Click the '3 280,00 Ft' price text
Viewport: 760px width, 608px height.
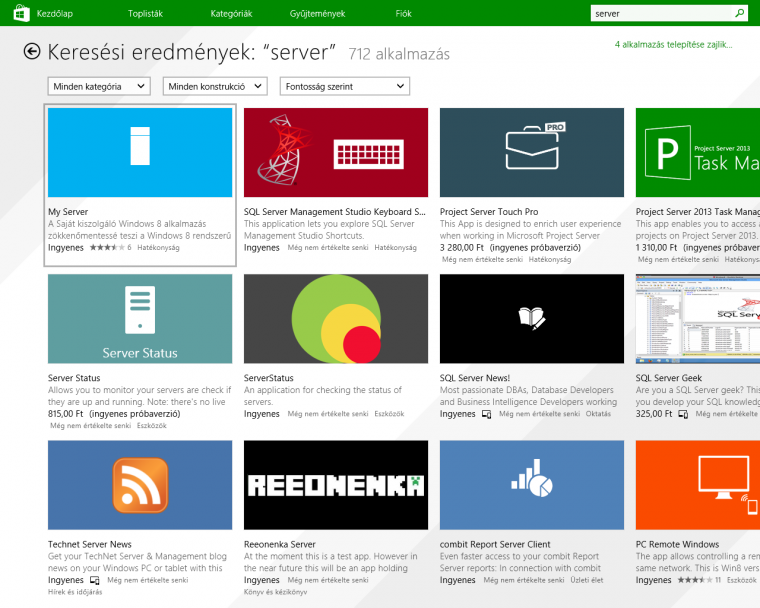(x=462, y=248)
